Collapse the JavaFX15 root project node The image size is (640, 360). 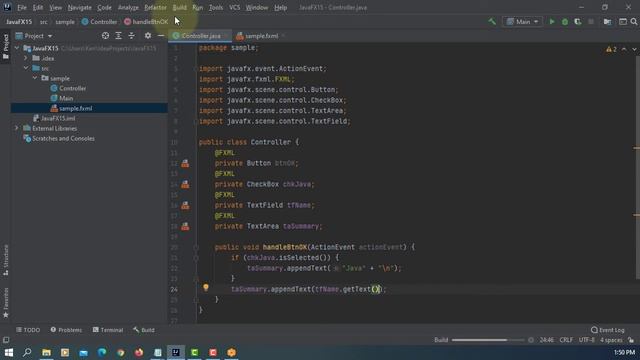tap(17, 48)
